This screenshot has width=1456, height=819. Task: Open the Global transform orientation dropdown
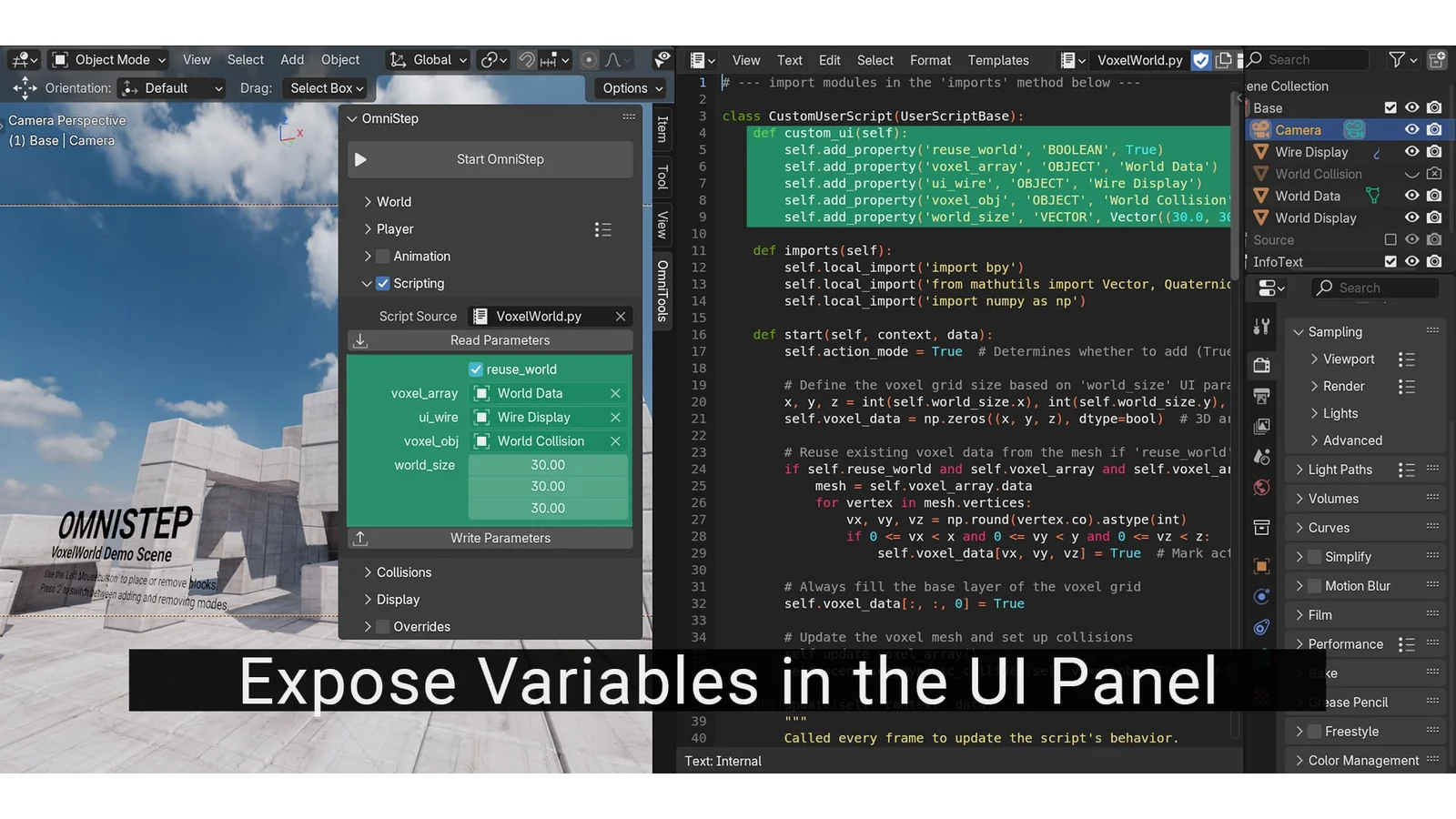pos(429,60)
